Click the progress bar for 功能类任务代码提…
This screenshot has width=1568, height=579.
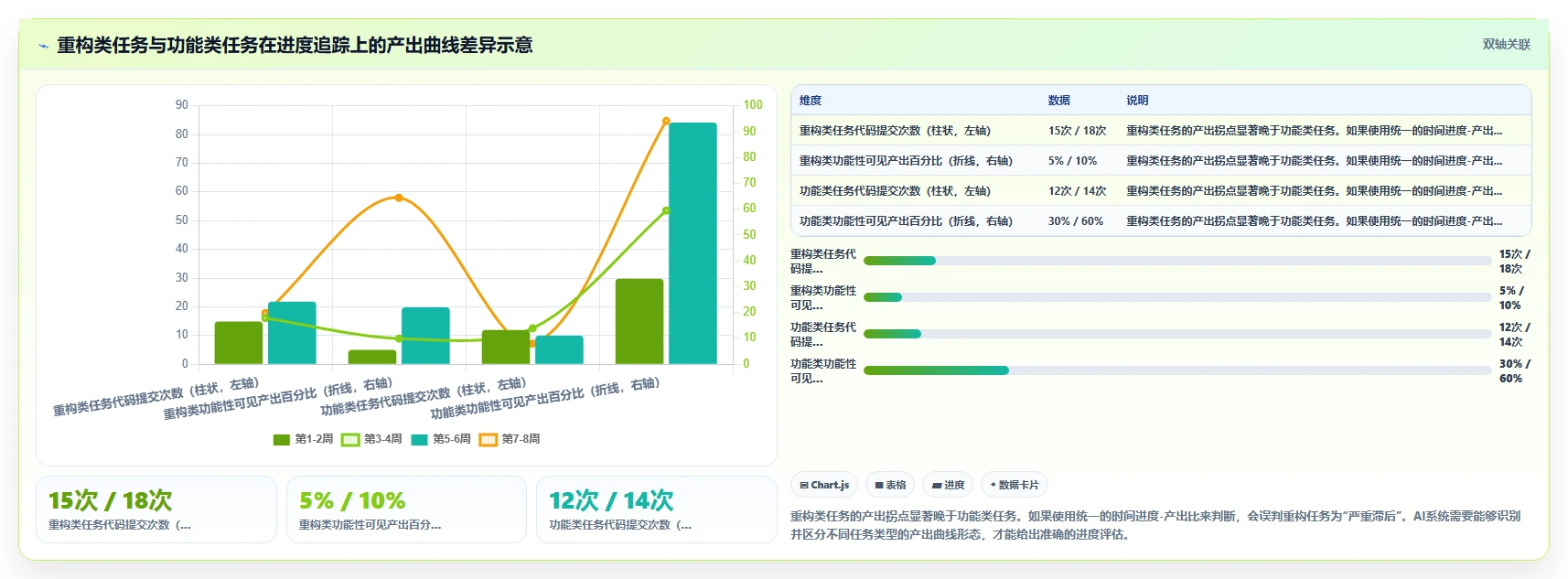tap(1177, 334)
